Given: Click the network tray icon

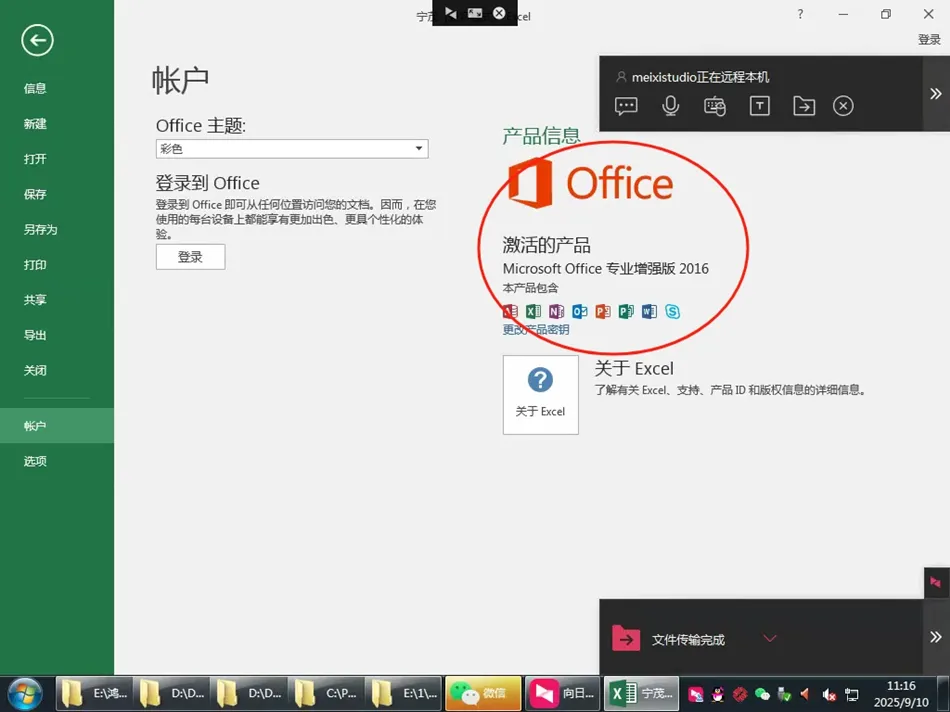Looking at the screenshot, I should [852, 694].
